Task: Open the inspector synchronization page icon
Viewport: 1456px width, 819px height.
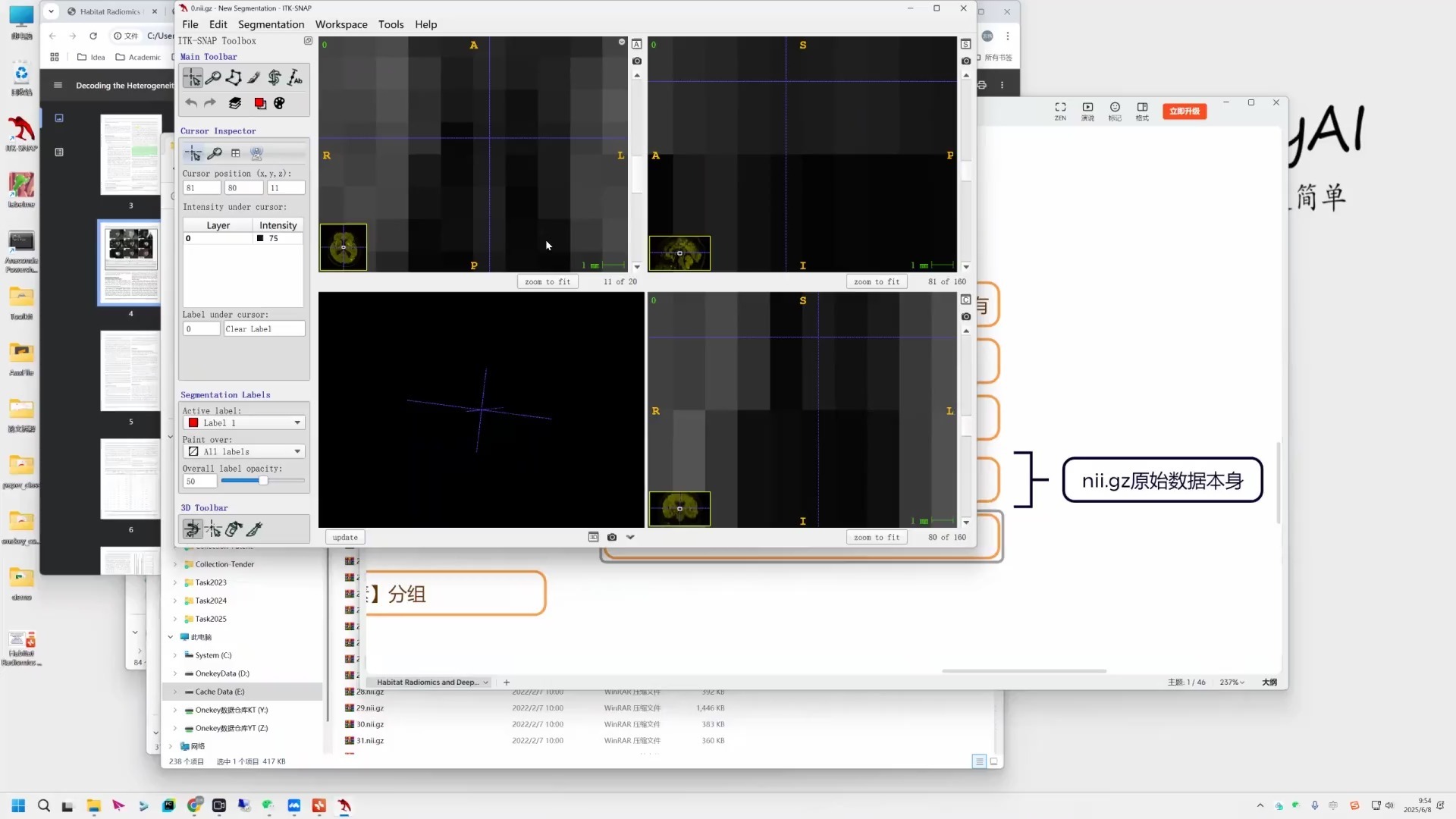Action: pos(256,153)
